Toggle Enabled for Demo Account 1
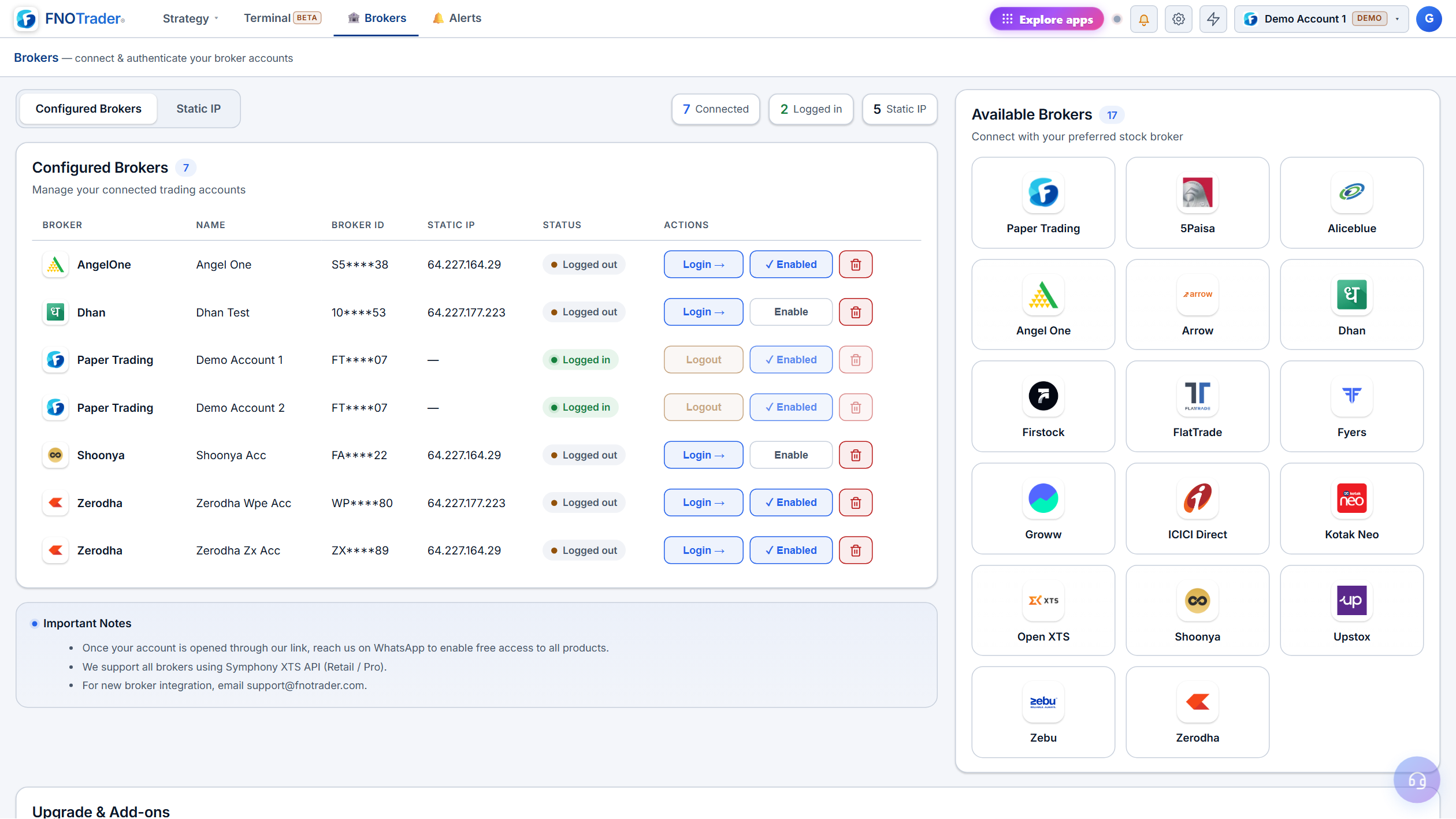The height and width of the screenshot is (819, 1456). click(x=791, y=360)
